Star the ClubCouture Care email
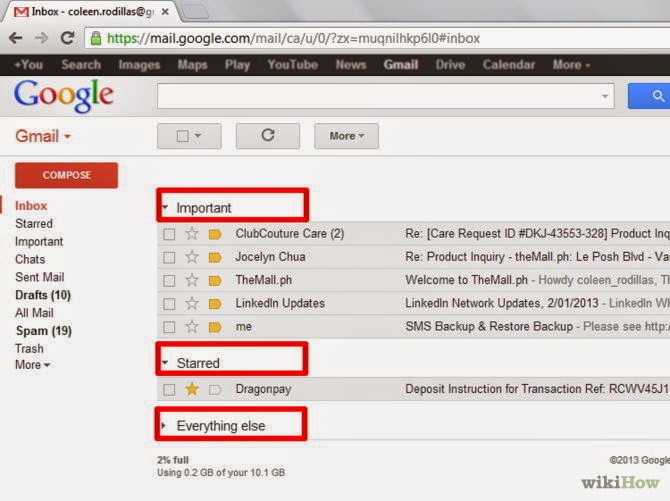 (192, 233)
